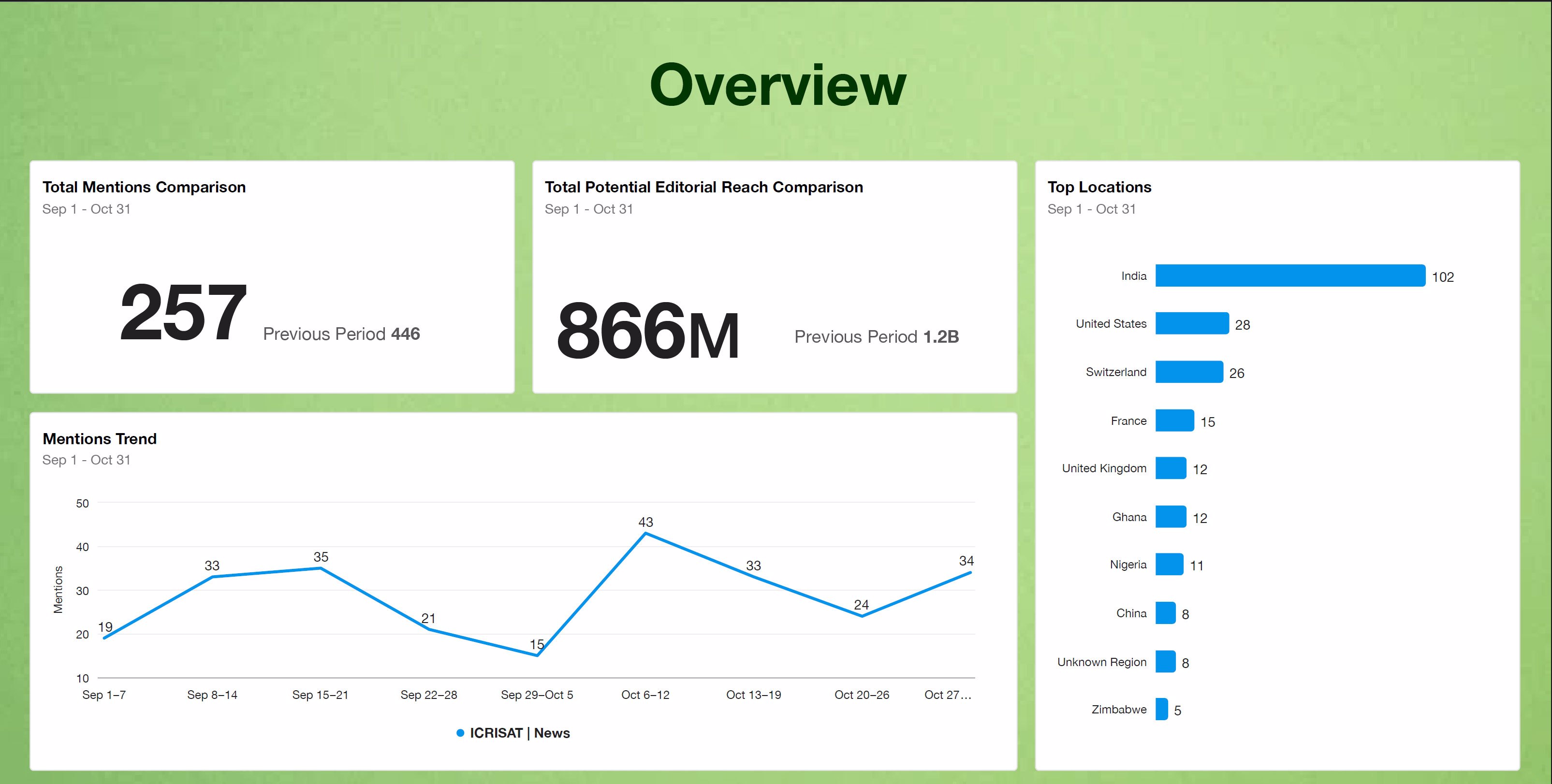This screenshot has width=1552, height=784.
Task: Click the India bar in Top Locations
Action: pyautogui.click(x=1290, y=276)
